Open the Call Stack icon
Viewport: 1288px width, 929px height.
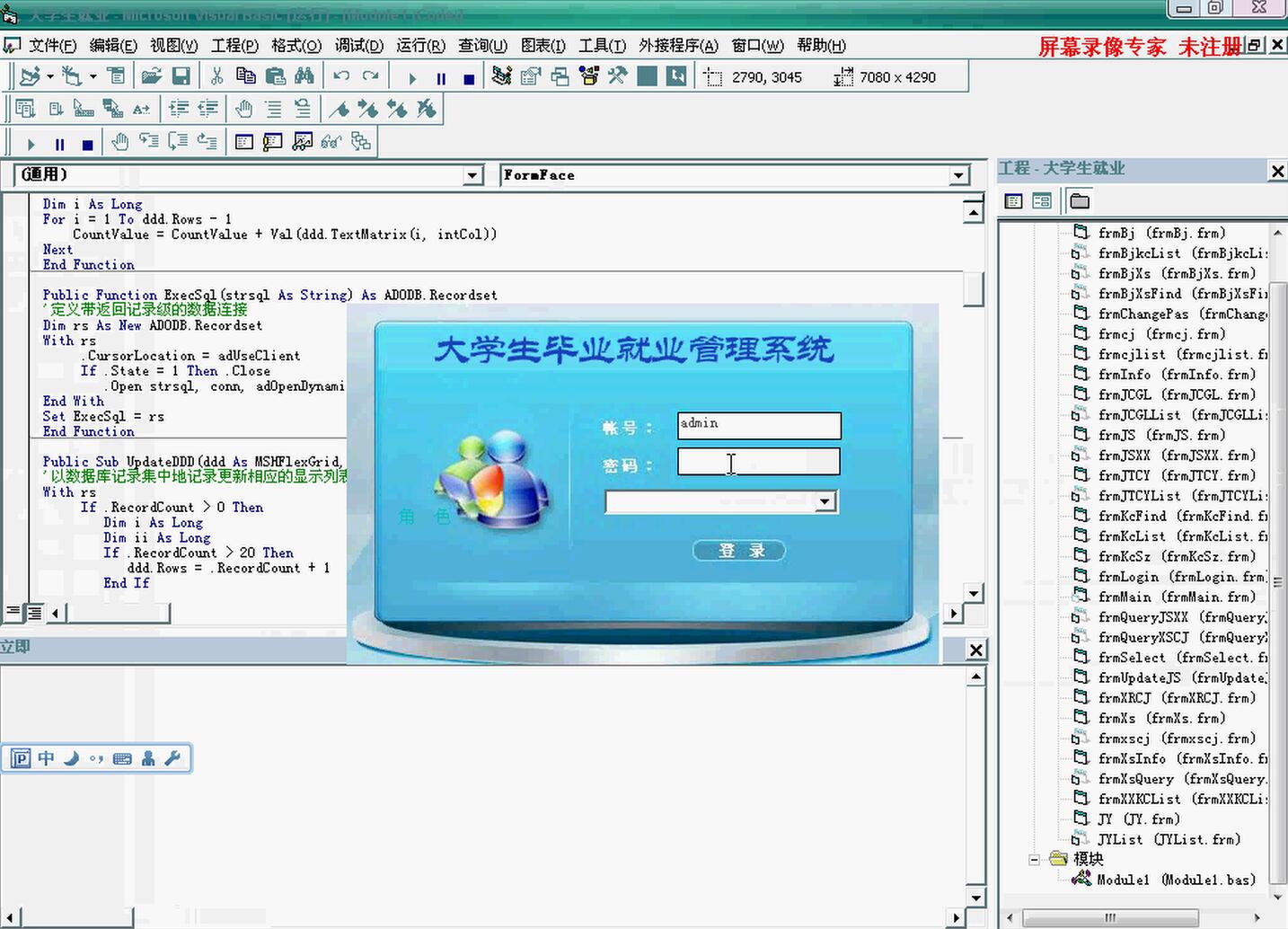point(360,141)
